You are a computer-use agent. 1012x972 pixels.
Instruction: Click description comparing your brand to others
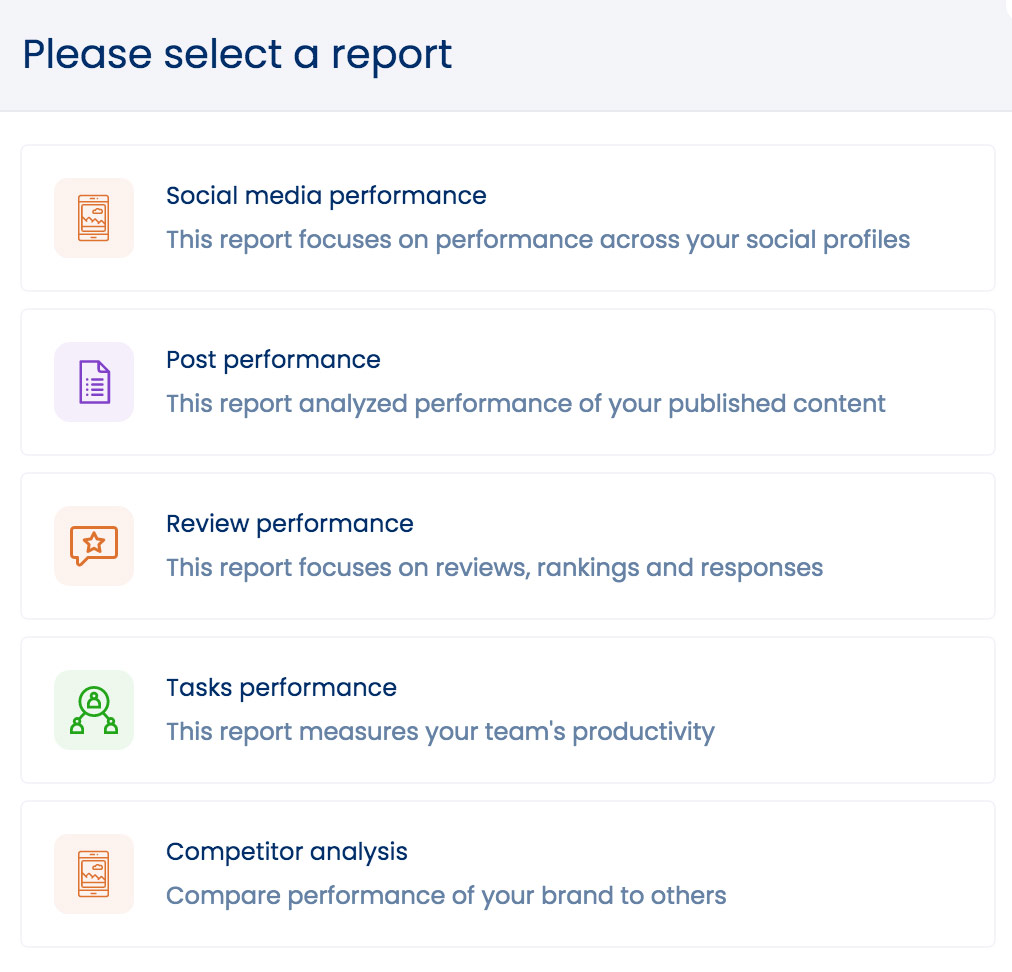point(446,895)
